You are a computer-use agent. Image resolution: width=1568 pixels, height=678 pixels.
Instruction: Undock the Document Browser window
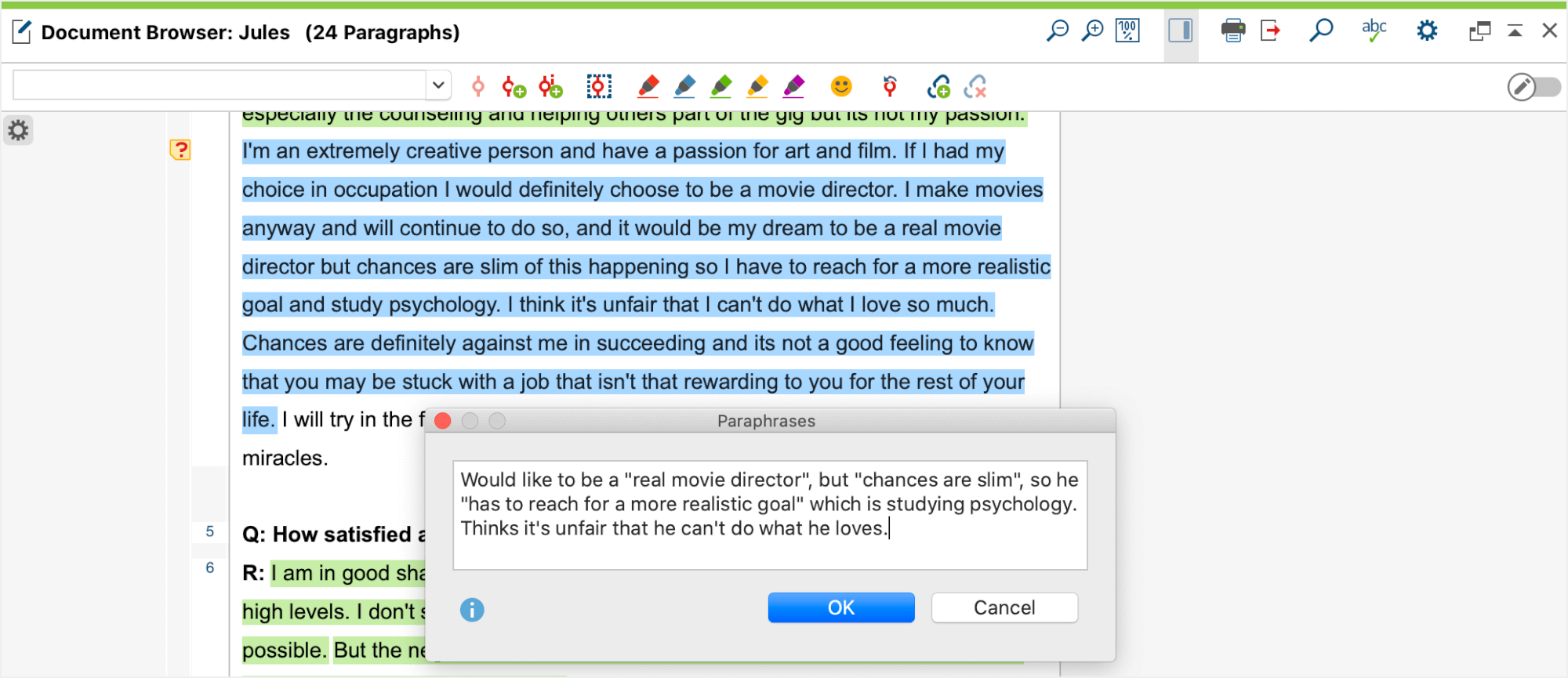[x=1479, y=31]
